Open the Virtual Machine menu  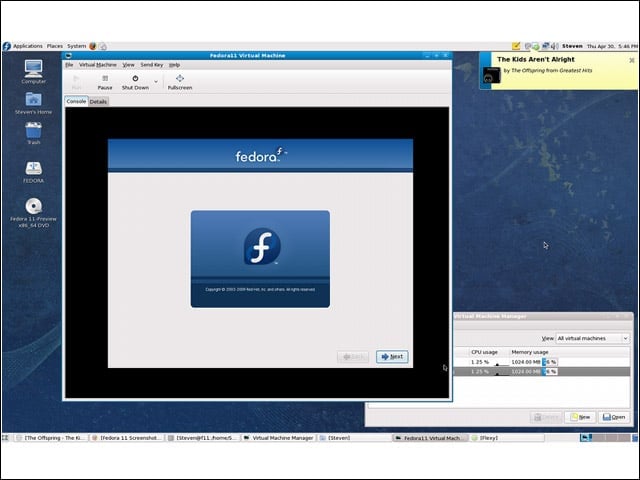click(x=98, y=65)
